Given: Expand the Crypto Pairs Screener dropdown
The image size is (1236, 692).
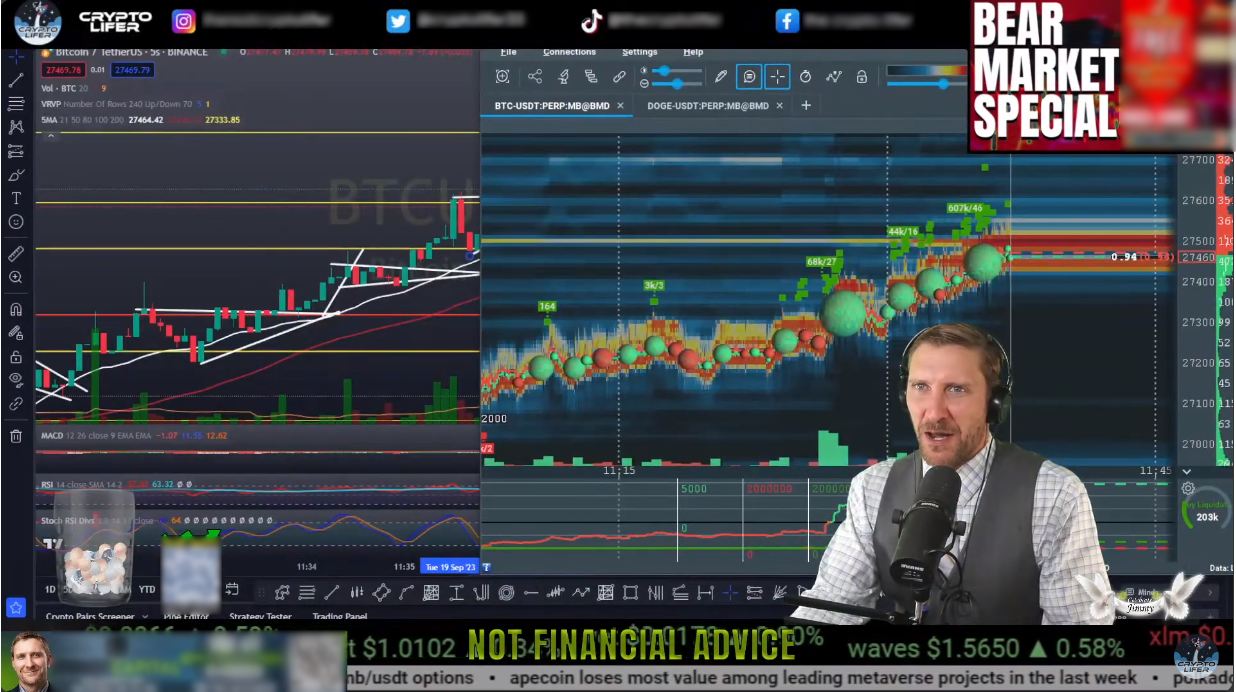Looking at the screenshot, I should (145, 617).
